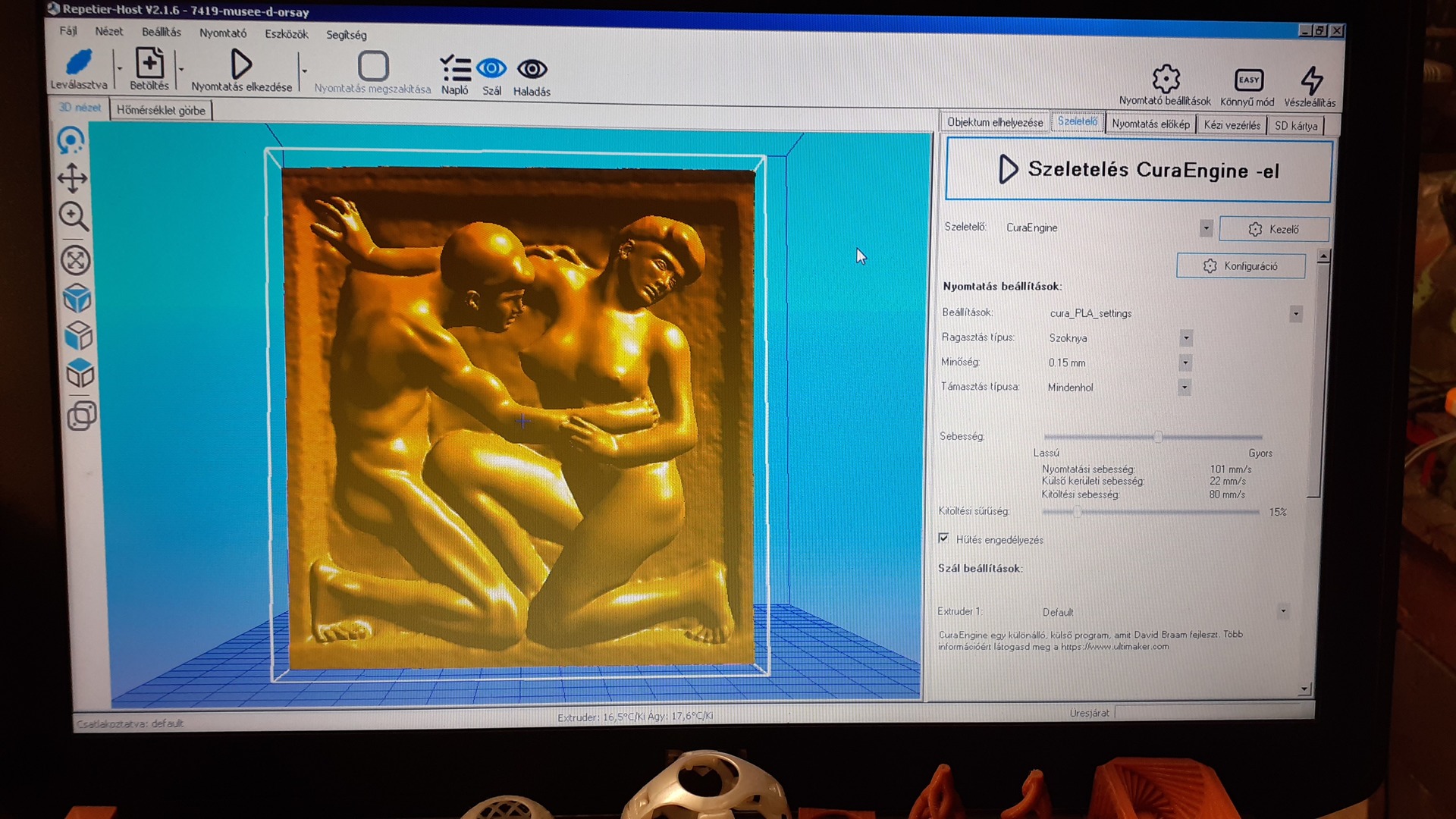This screenshot has height=819, width=1456.
Task: Open Nyomtató beállítások gear icon
Action: (1166, 78)
